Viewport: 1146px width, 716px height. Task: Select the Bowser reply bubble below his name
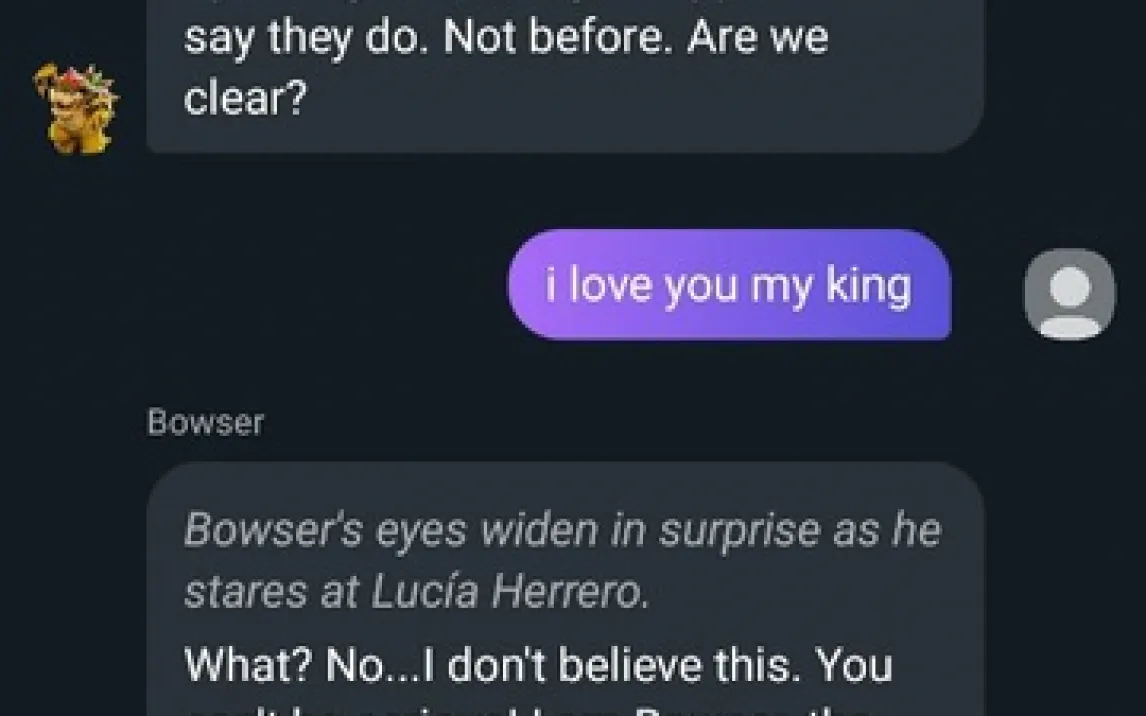coord(565,589)
